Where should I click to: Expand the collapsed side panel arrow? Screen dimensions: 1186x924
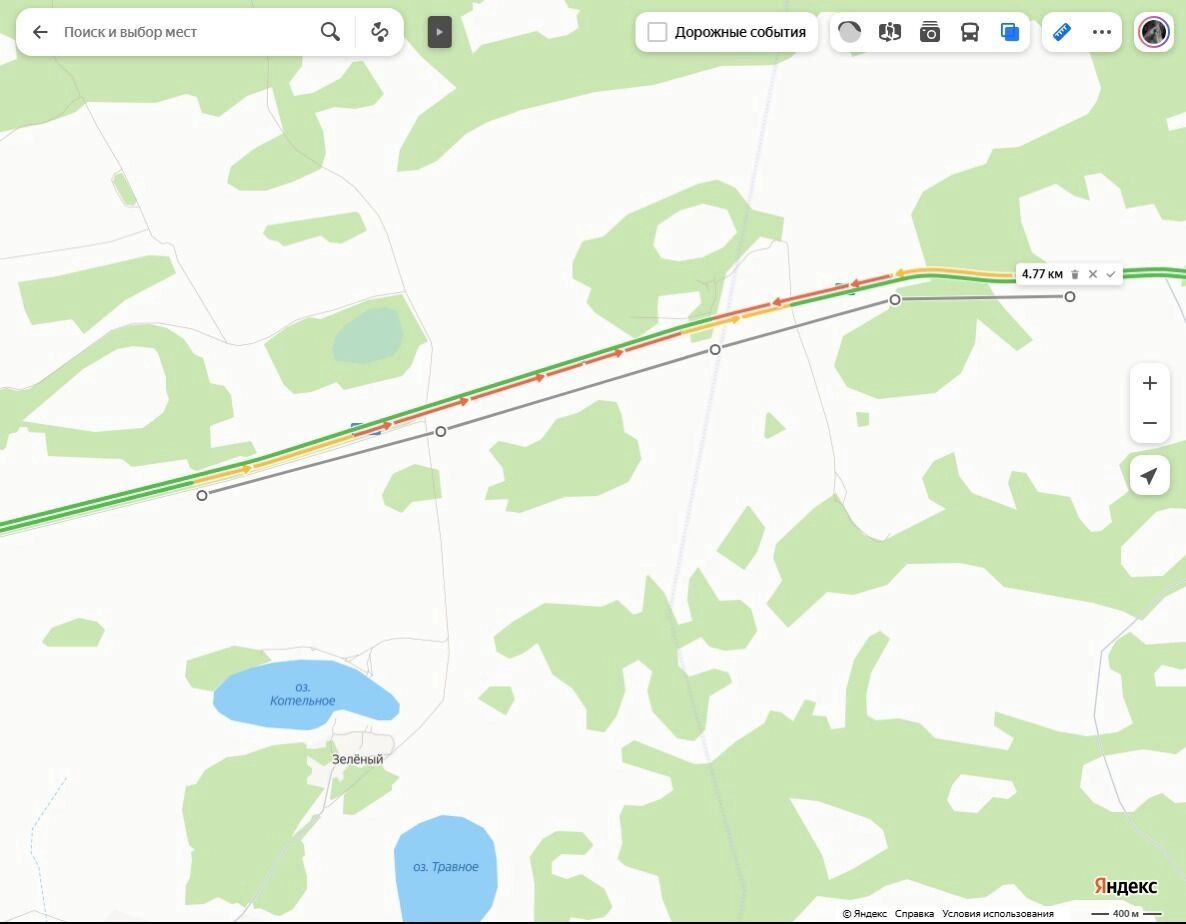tap(439, 32)
